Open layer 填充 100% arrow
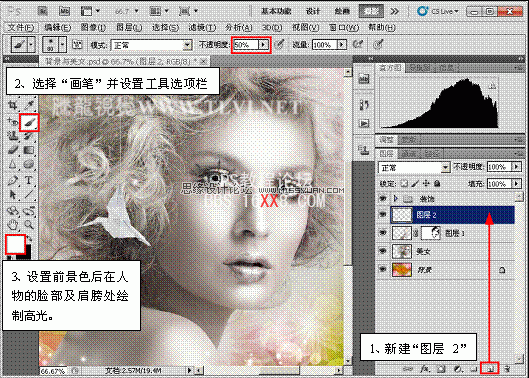Screen dimensions: 529x378 [x=516, y=184]
